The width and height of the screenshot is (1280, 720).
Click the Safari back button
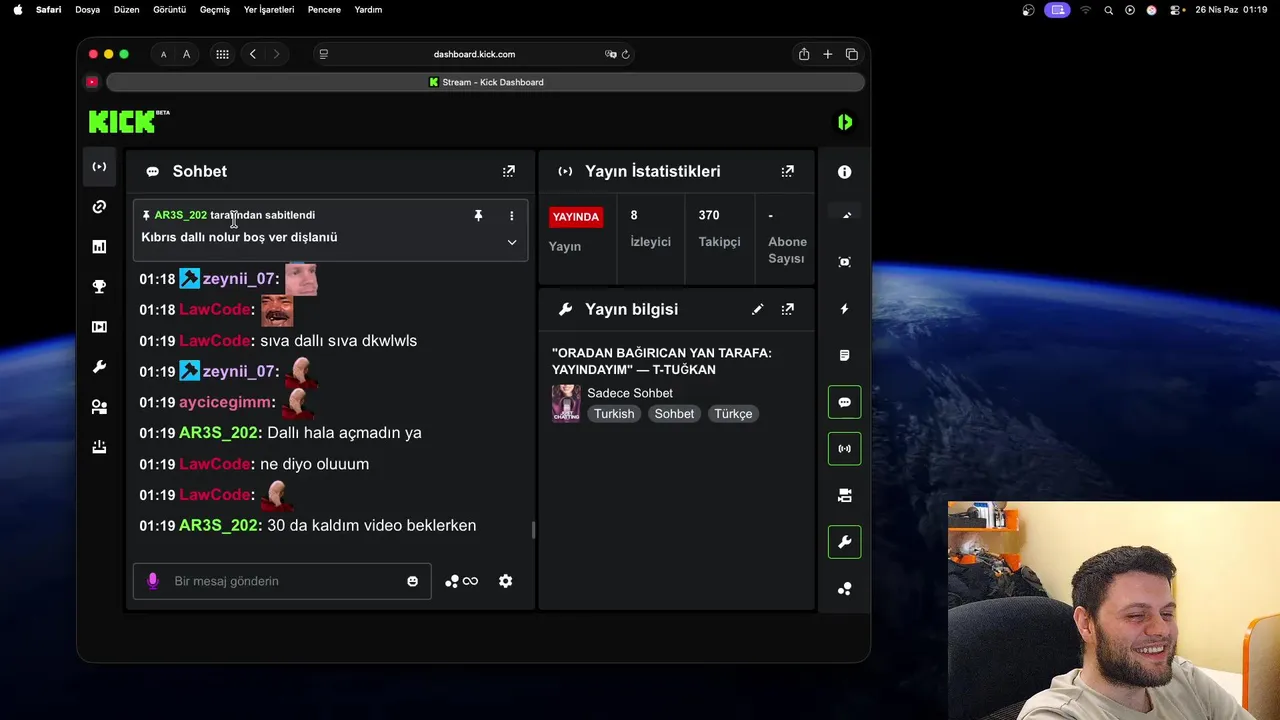253,54
